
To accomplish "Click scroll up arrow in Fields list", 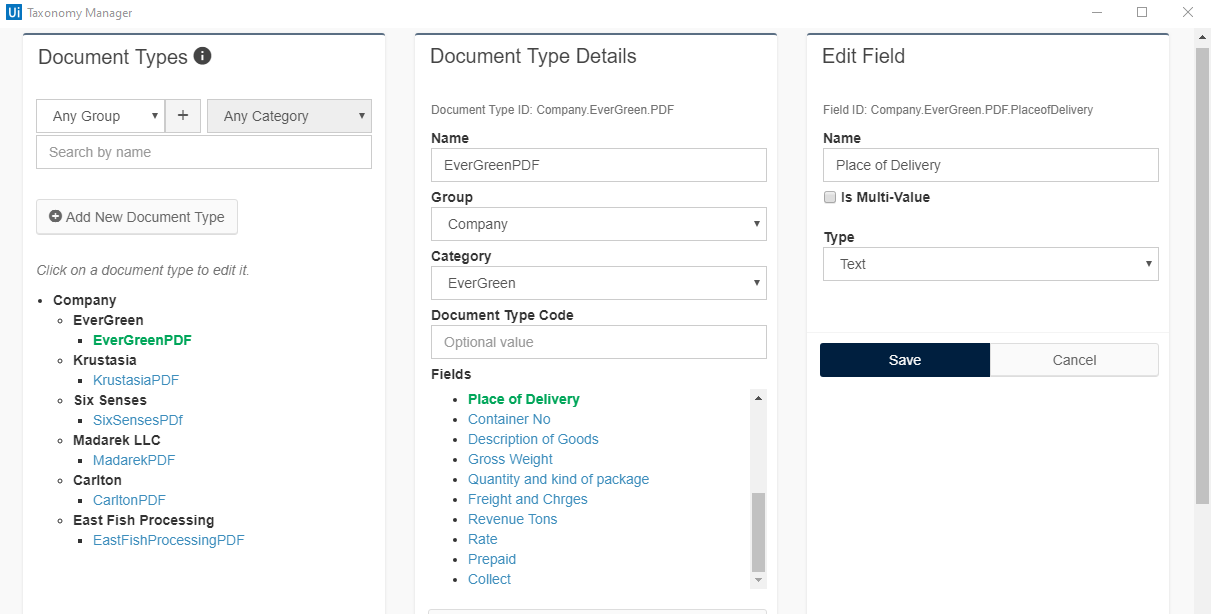I will [758, 398].
